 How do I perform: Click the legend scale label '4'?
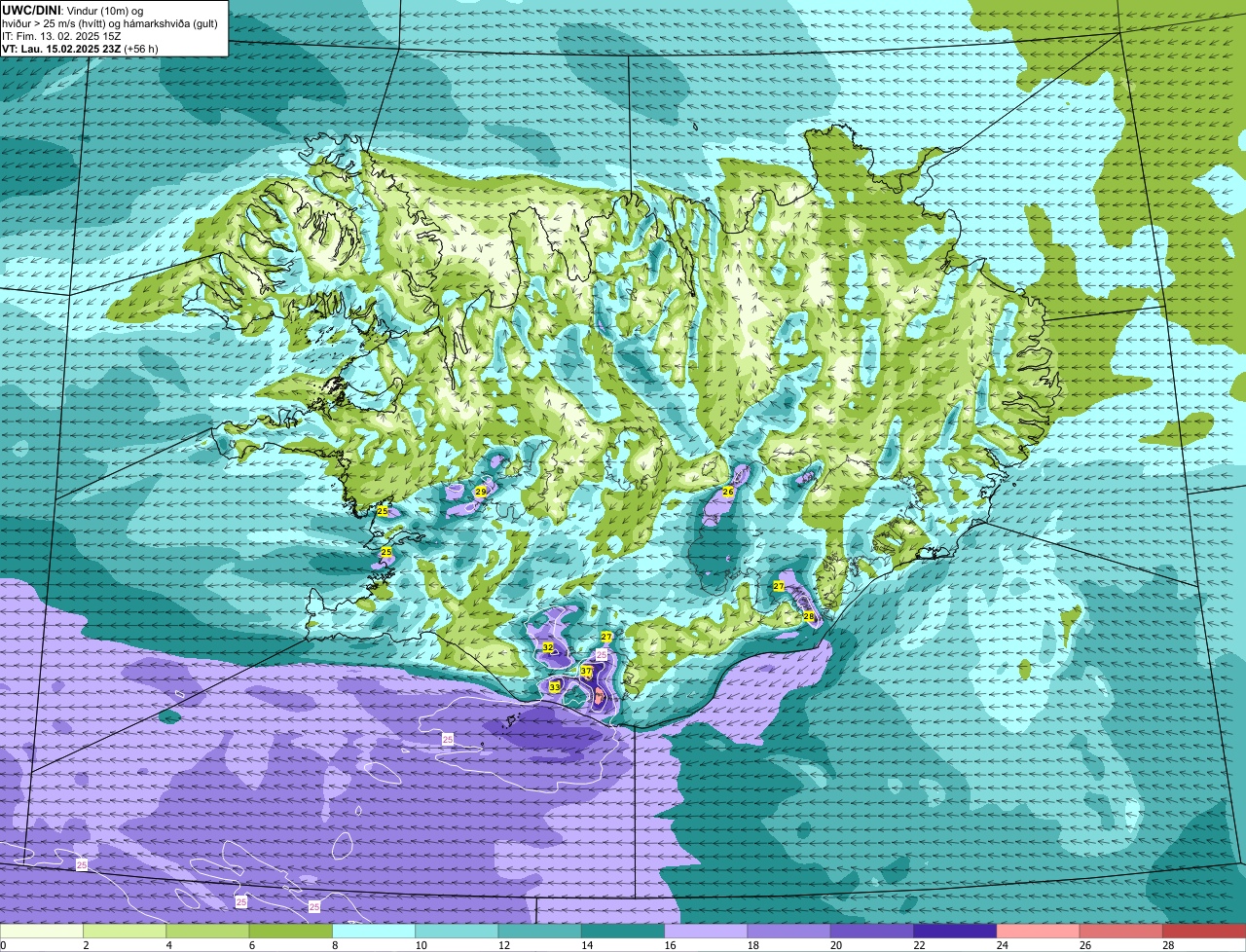pyautogui.click(x=168, y=945)
